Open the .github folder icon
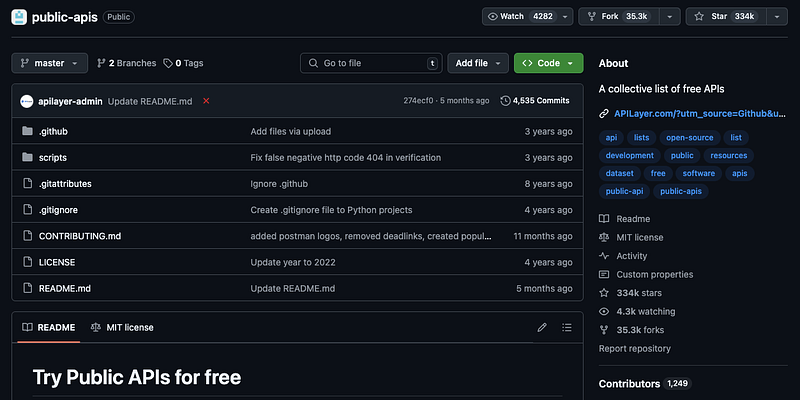The image size is (800, 400). click(x=28, y=132)
